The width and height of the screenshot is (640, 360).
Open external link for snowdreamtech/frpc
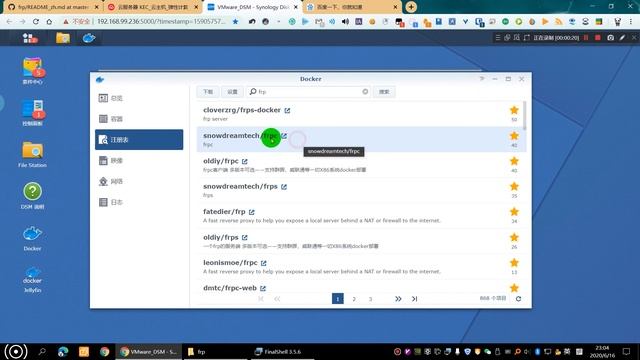(x=284, y=136)
